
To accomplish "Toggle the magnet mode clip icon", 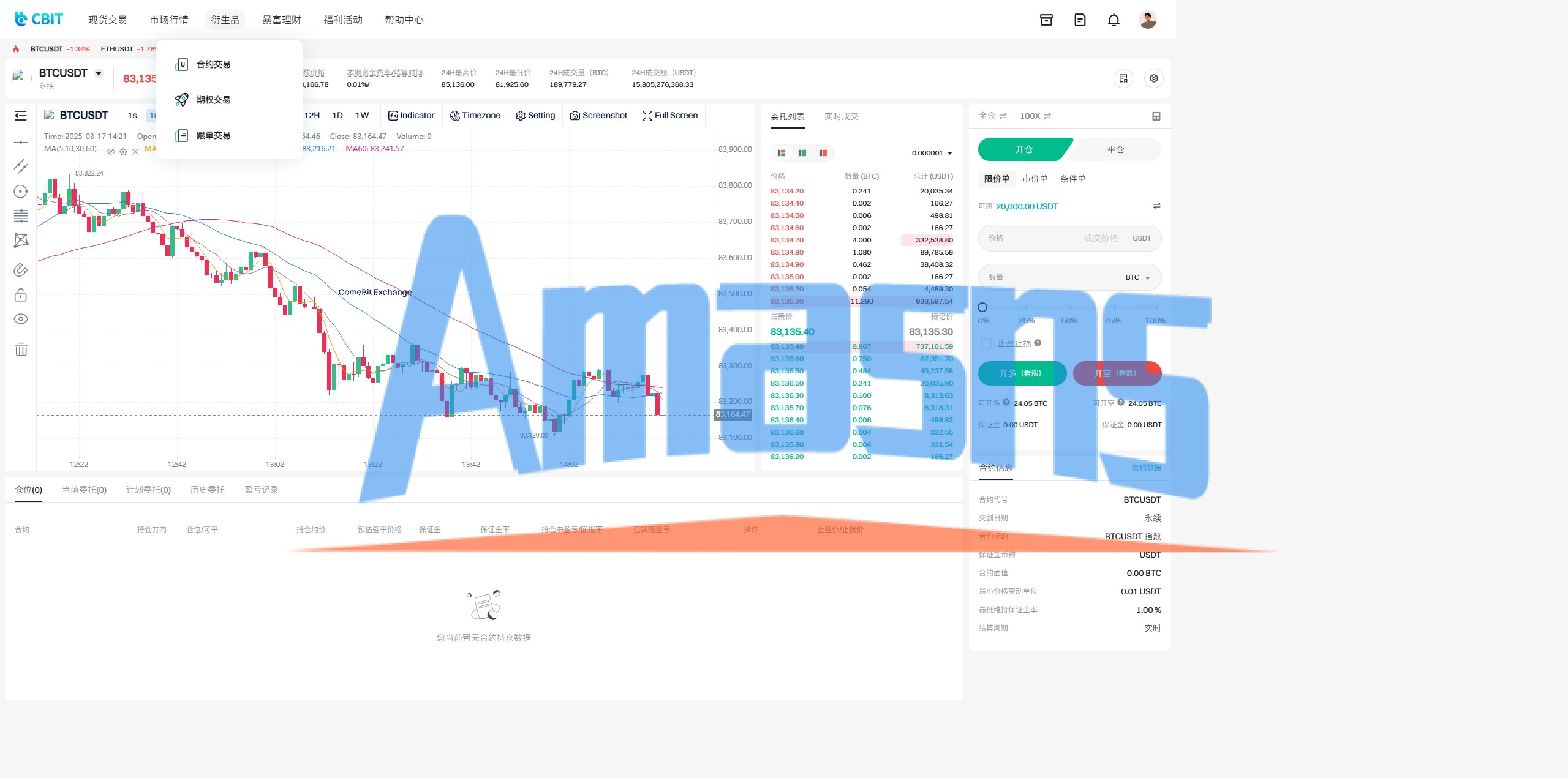I will pos(21,270).
